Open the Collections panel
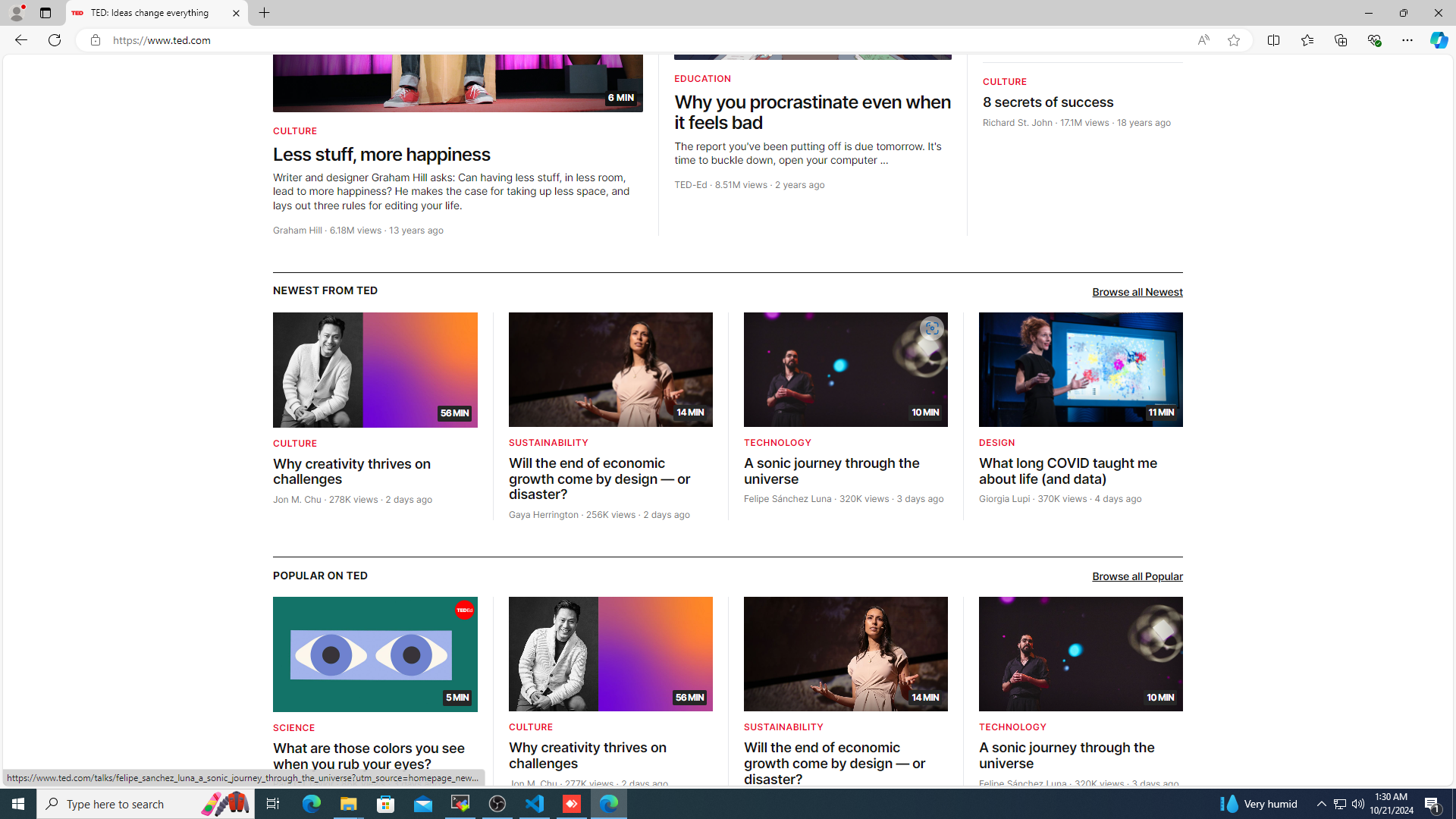The image size is (1456, 819). pos(1341,40)
